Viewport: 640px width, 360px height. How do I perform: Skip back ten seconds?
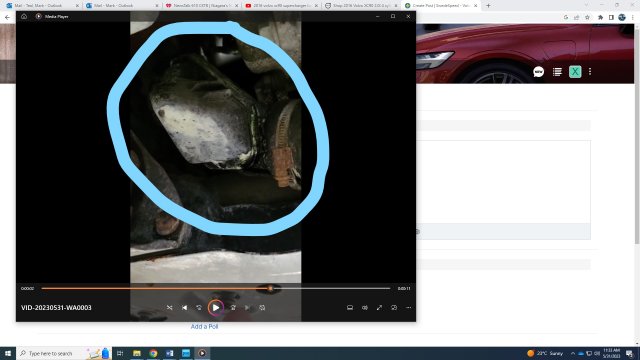[x=199, y=308]
